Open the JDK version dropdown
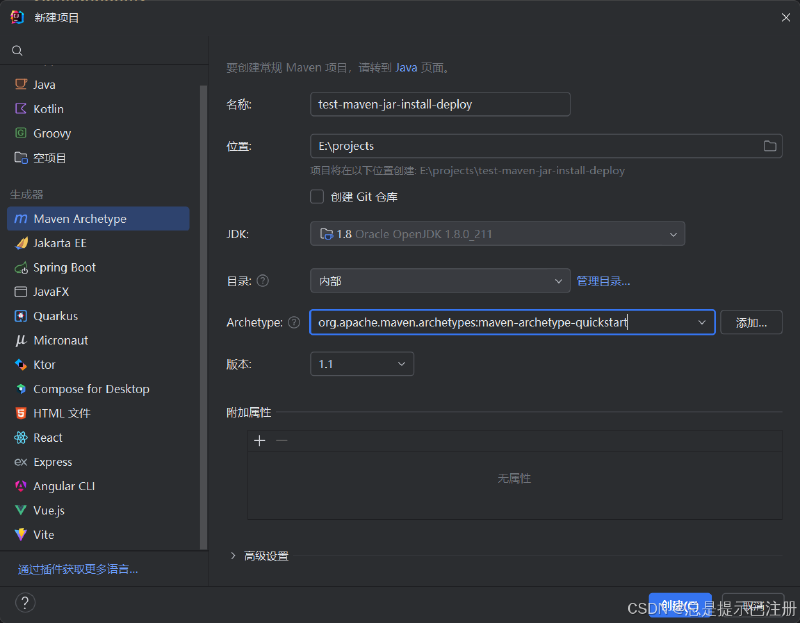The image size is (800, 623). point(497,234)
